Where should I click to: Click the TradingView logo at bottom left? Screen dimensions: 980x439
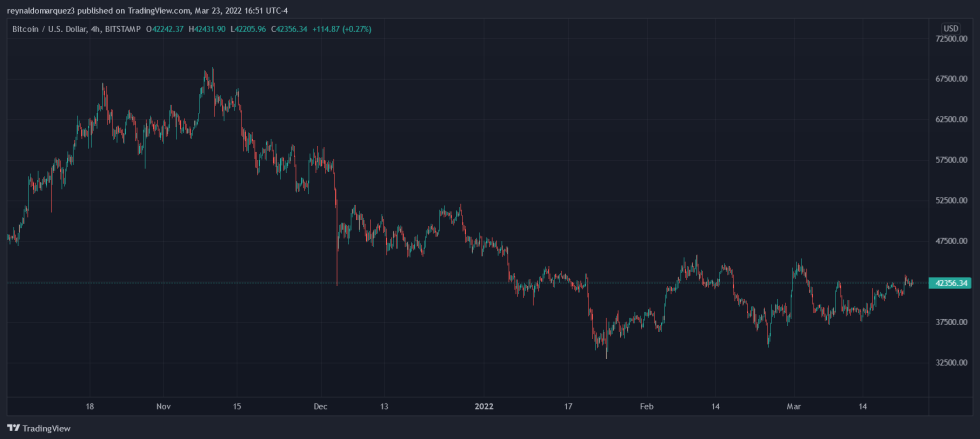coord(38,428)
